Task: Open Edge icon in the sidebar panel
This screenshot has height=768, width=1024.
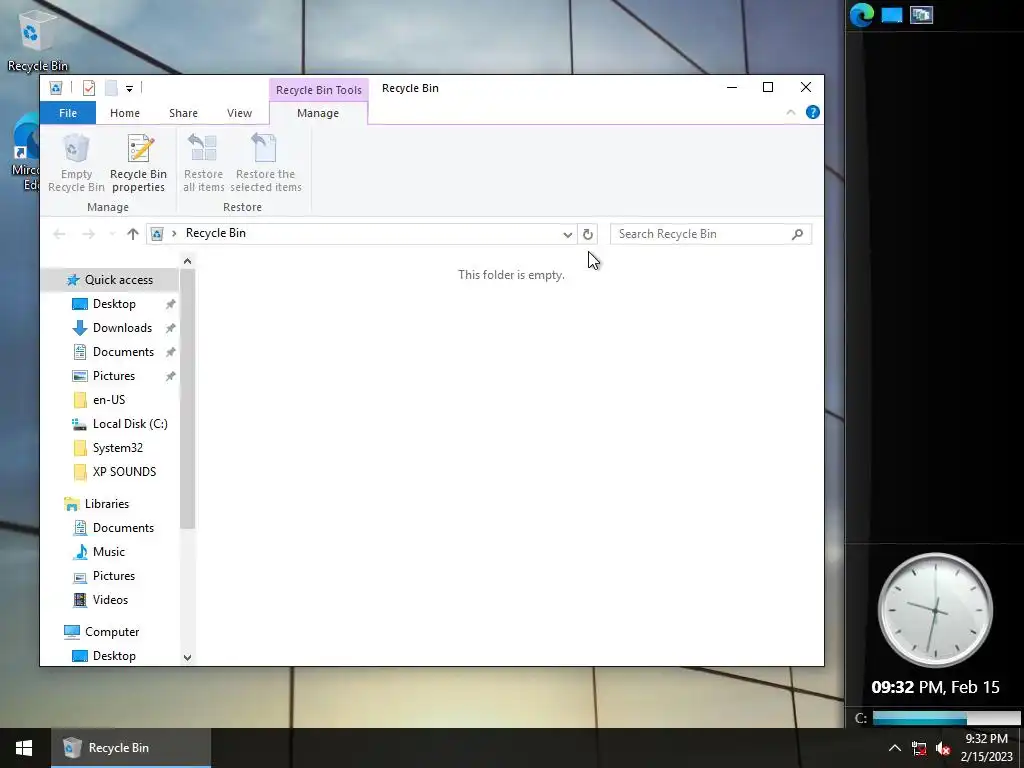Action: [x=861, y=14]
